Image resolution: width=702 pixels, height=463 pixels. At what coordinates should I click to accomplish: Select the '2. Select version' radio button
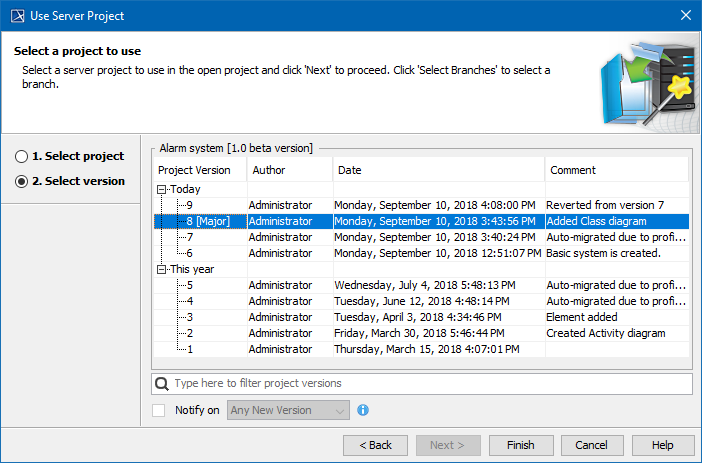click(x=21, y=182)
